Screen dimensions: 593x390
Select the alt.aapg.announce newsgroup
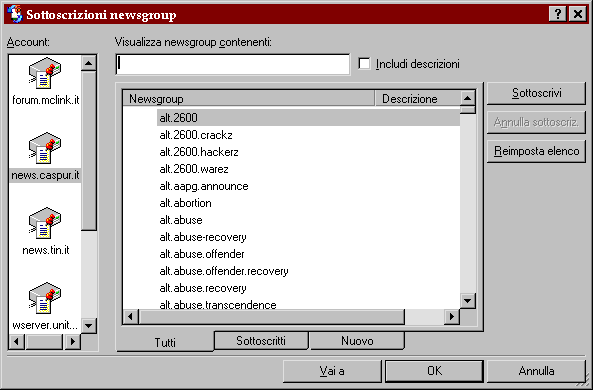(204, 186)
